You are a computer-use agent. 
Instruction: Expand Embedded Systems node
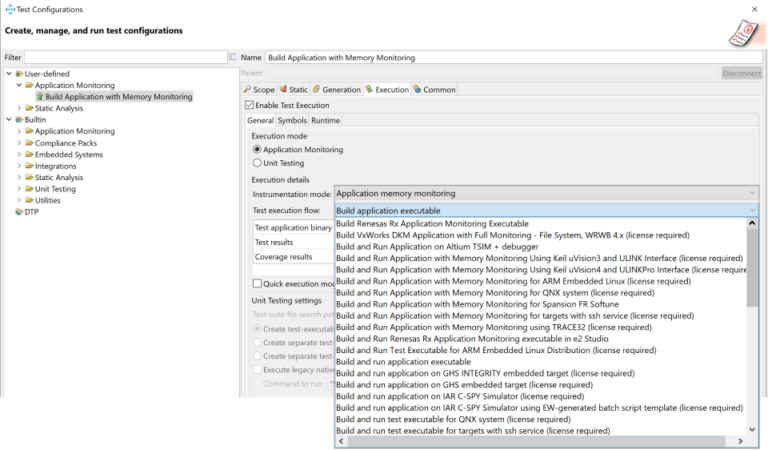pyautogui.click(x=19, y=154)
